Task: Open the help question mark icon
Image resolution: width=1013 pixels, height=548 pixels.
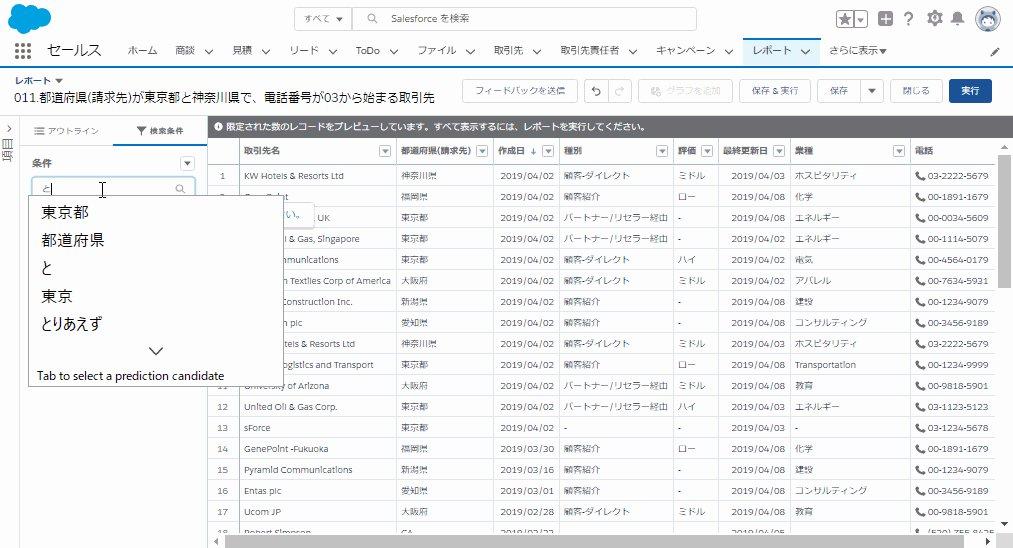Action: coord(908,19)
